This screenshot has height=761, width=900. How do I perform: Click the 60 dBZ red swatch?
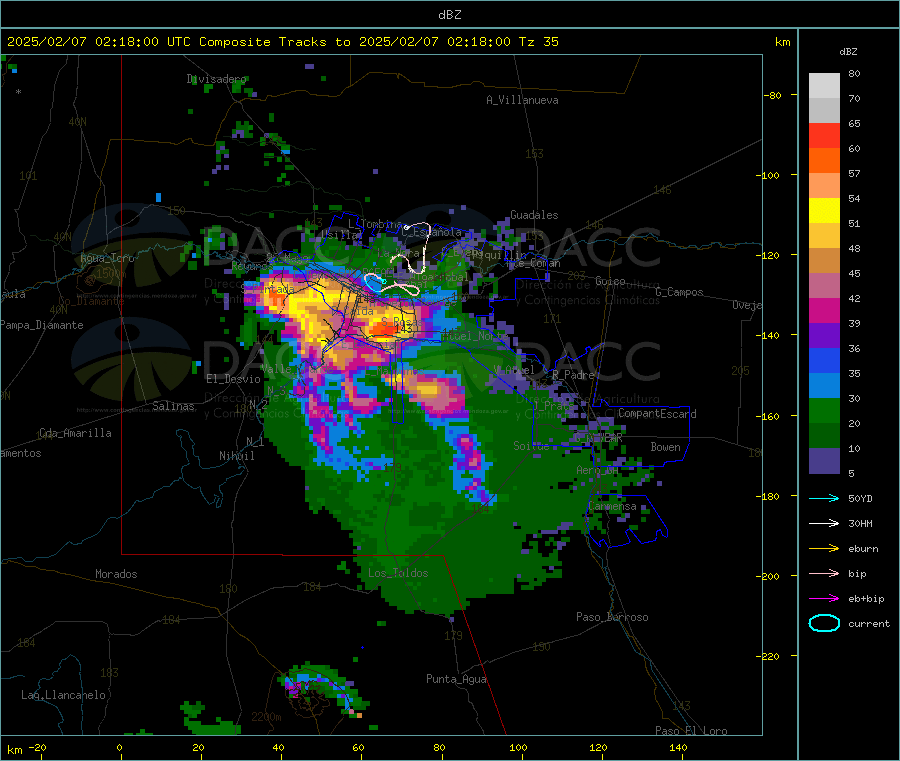[824, 135]
